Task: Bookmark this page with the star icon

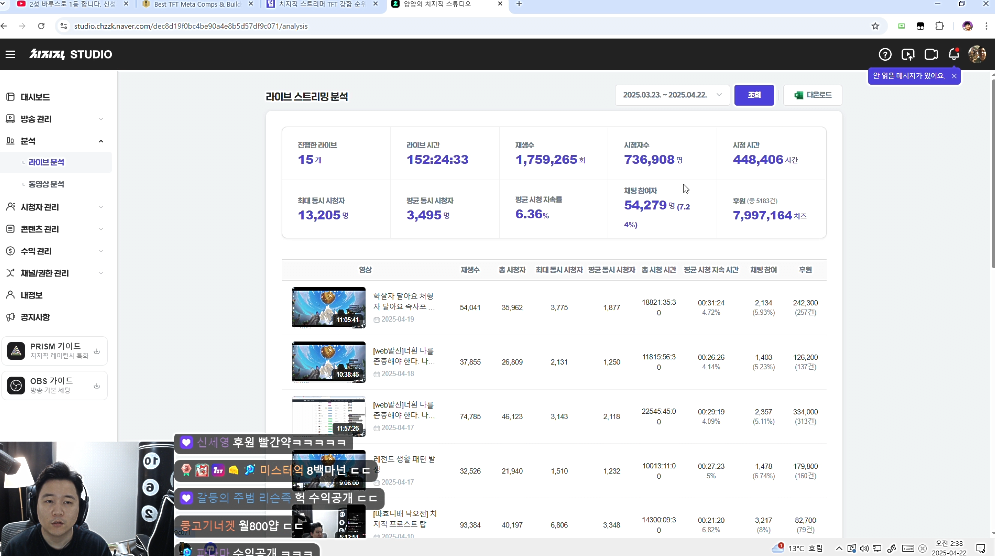Action: point(875,26)
